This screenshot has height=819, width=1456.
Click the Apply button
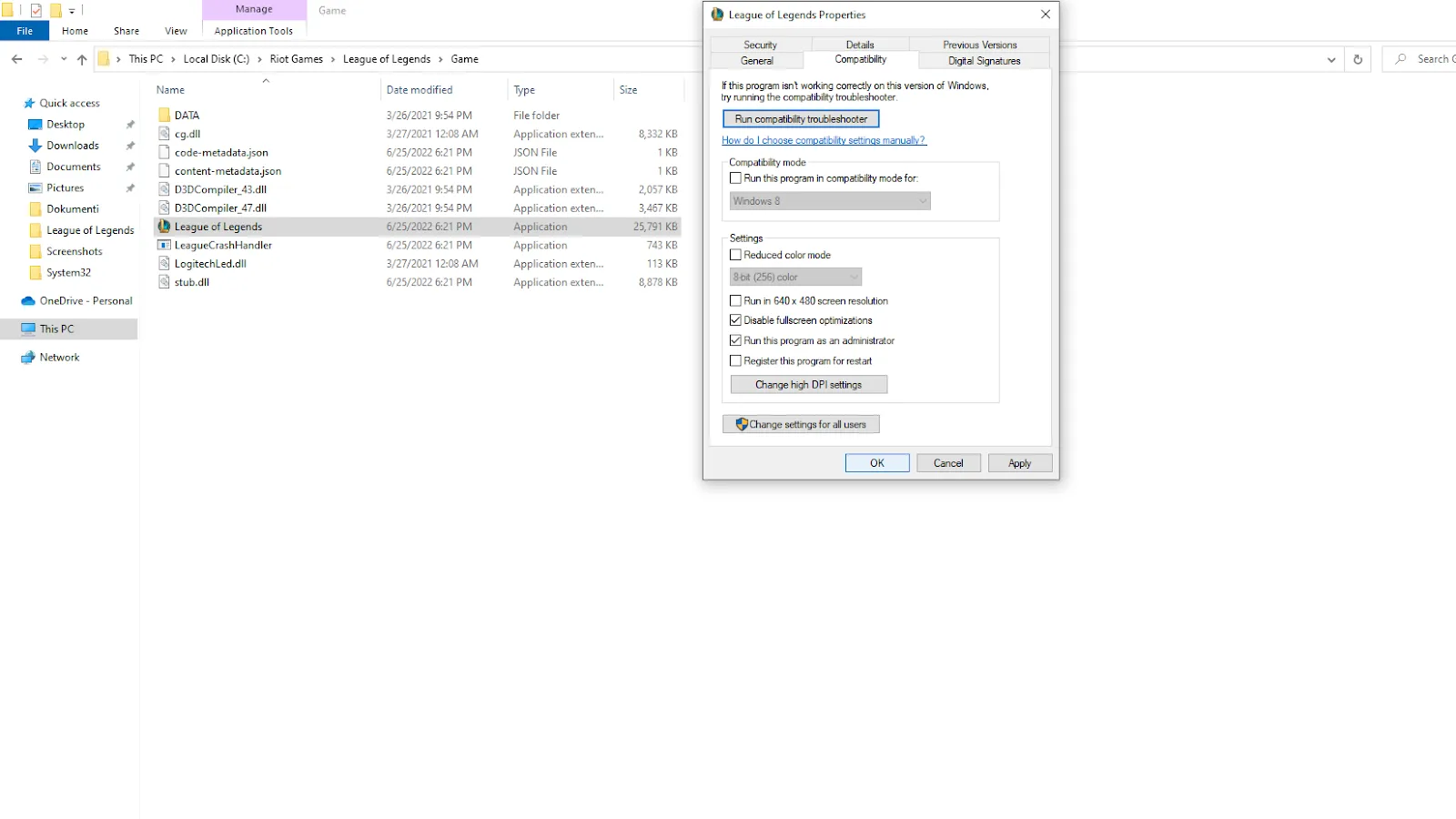(x=1019, y=463)
